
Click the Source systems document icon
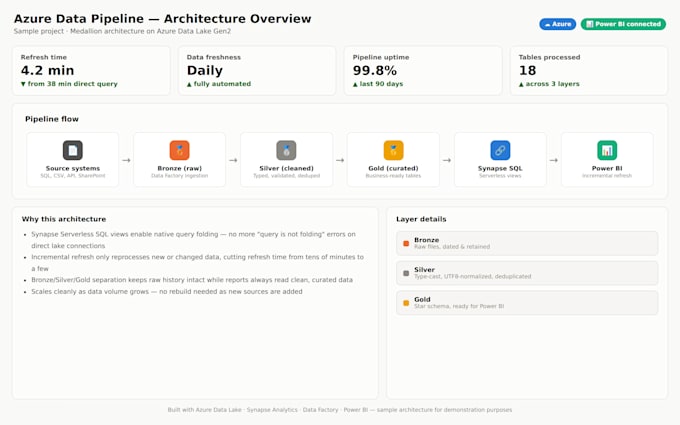click(x=73, y=150)
